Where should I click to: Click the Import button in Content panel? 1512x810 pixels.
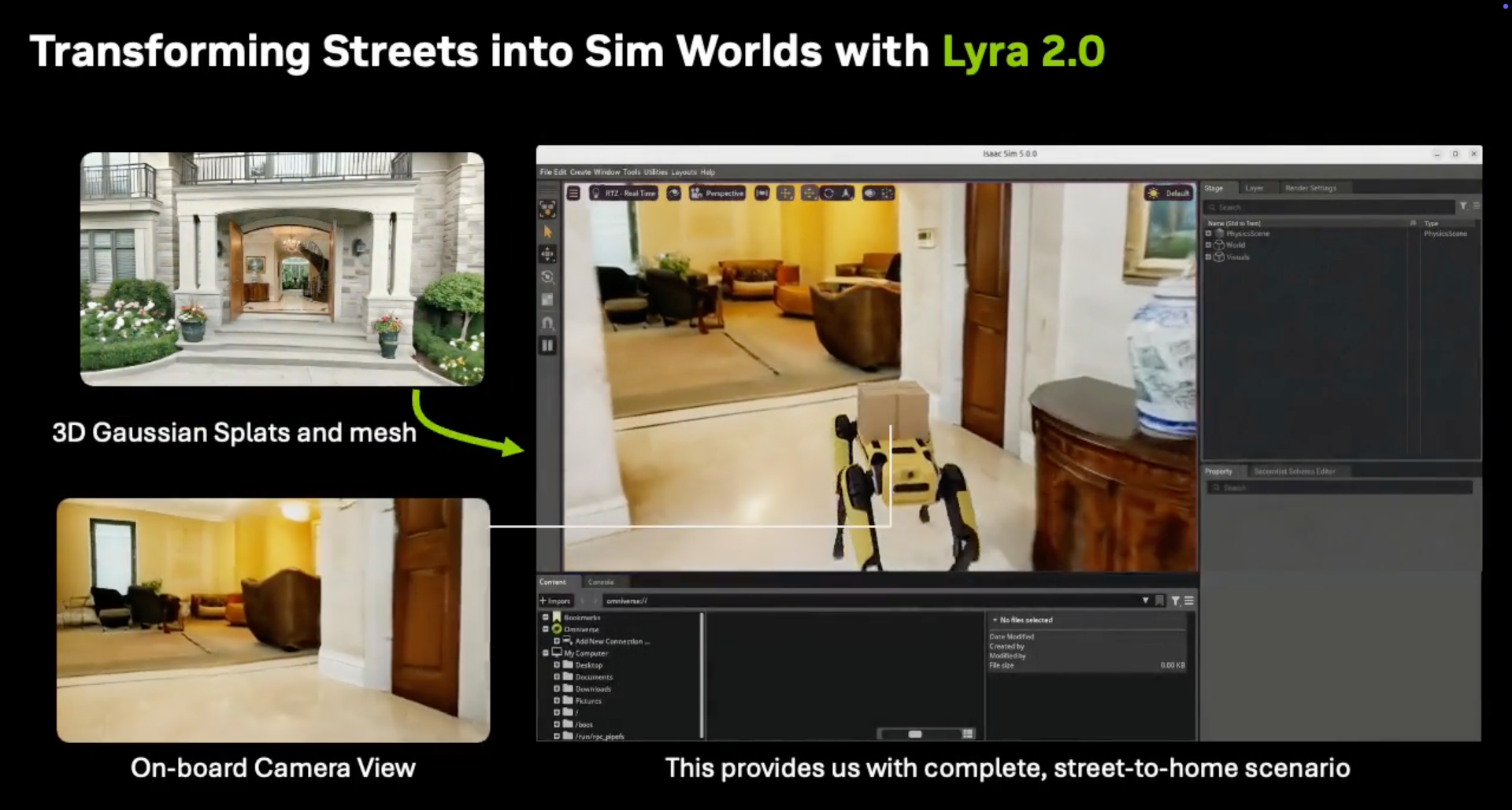click(556, 601)
